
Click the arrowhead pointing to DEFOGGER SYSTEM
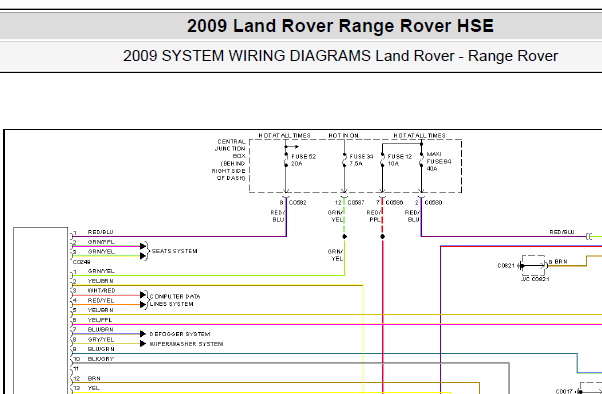click(x=143, y=334)
